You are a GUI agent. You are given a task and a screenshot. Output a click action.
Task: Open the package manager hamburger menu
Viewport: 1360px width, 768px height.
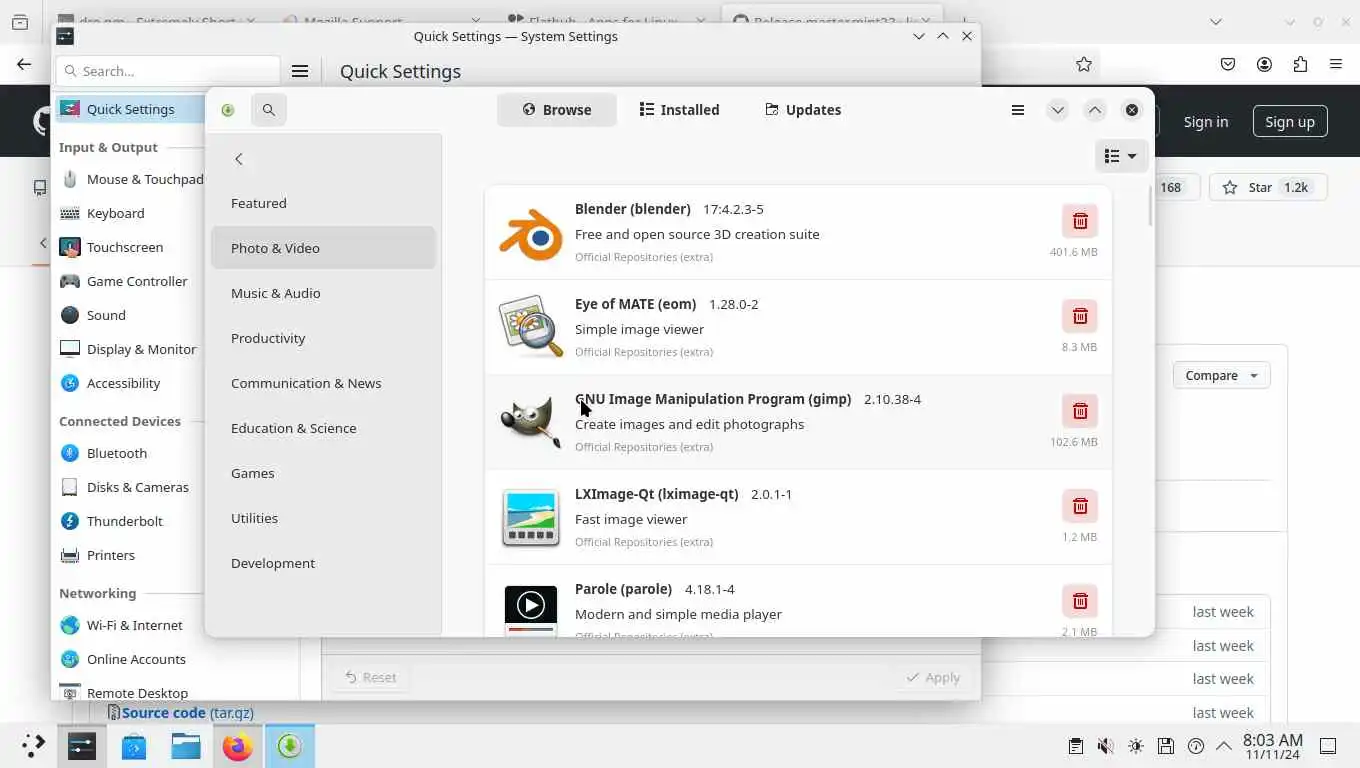1018,110
